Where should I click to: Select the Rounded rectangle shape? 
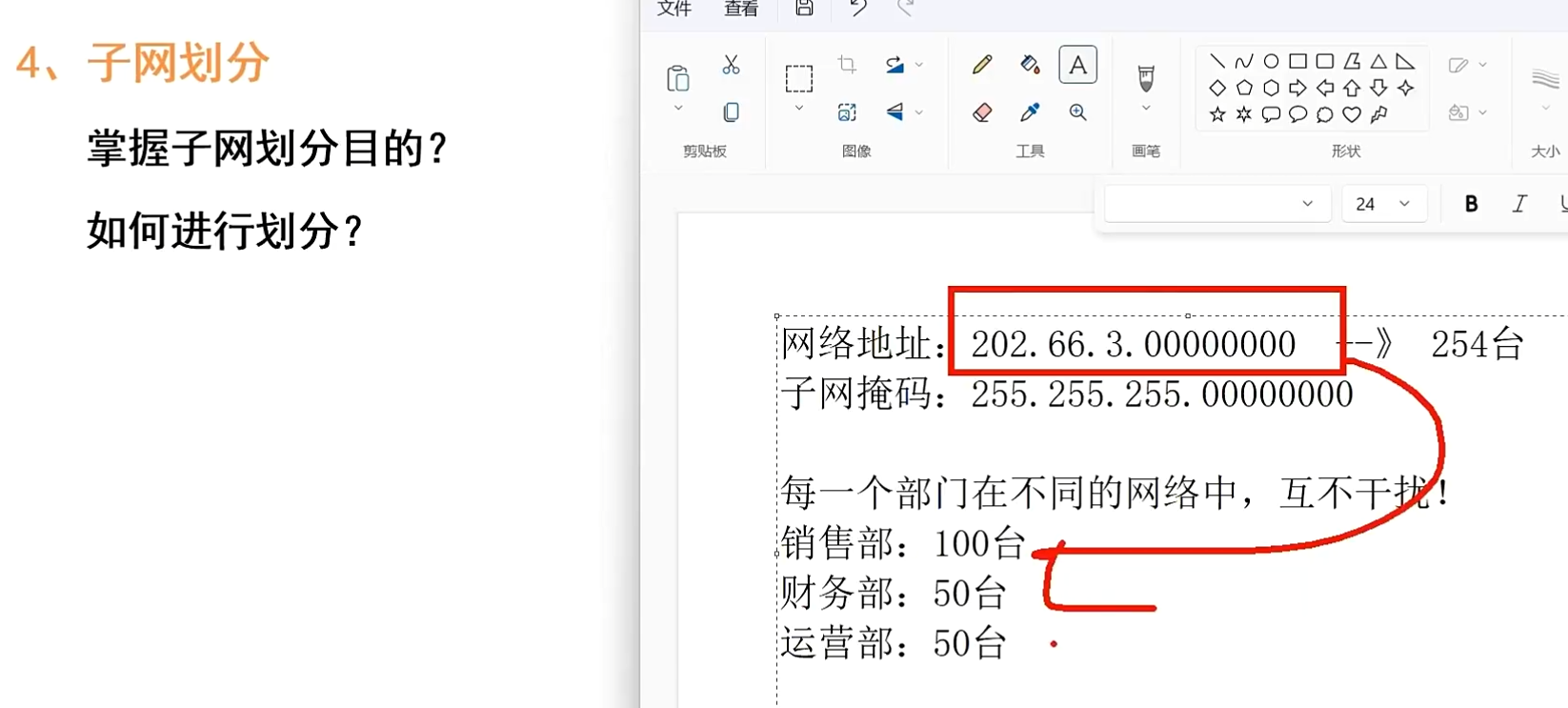[1324, 61]
